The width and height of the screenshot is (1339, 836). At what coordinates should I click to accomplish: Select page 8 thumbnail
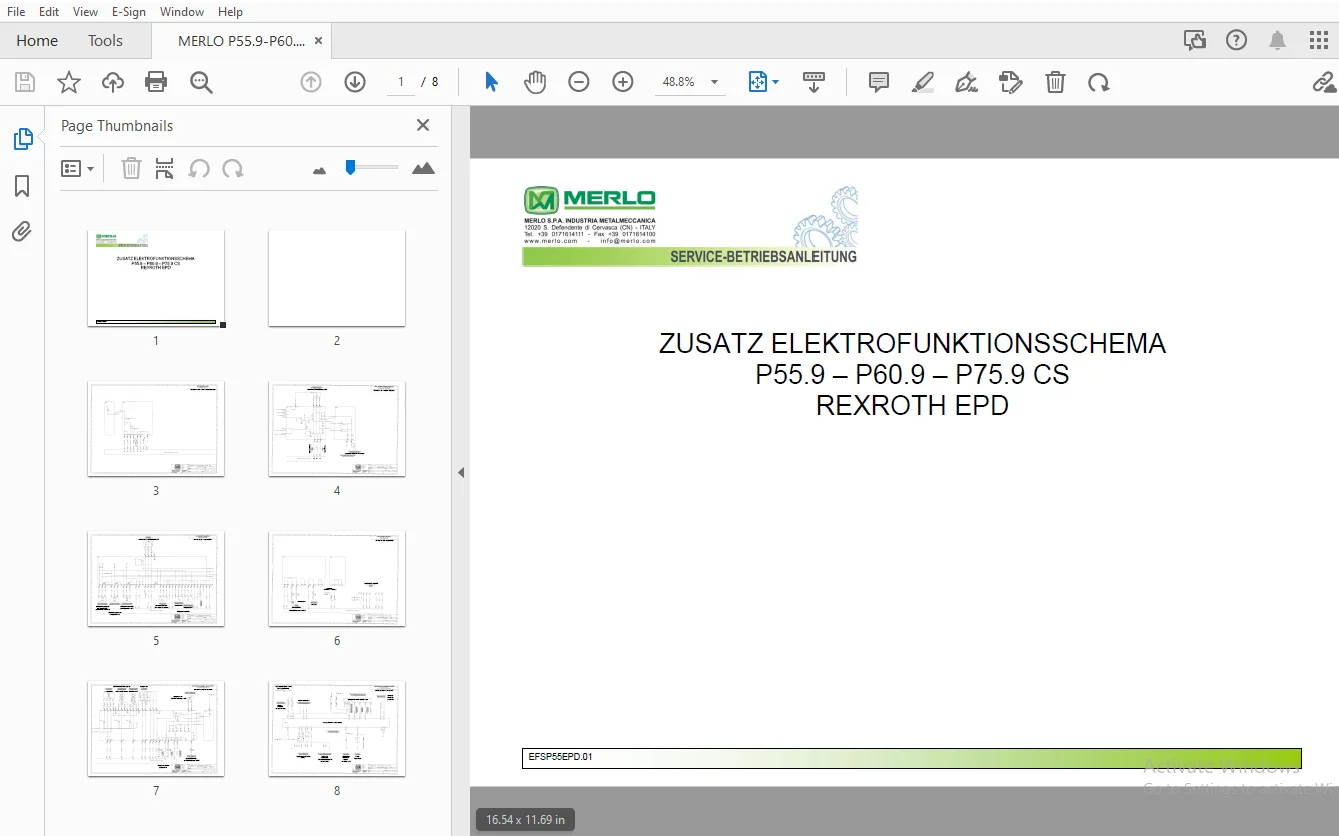pos(337,728)
